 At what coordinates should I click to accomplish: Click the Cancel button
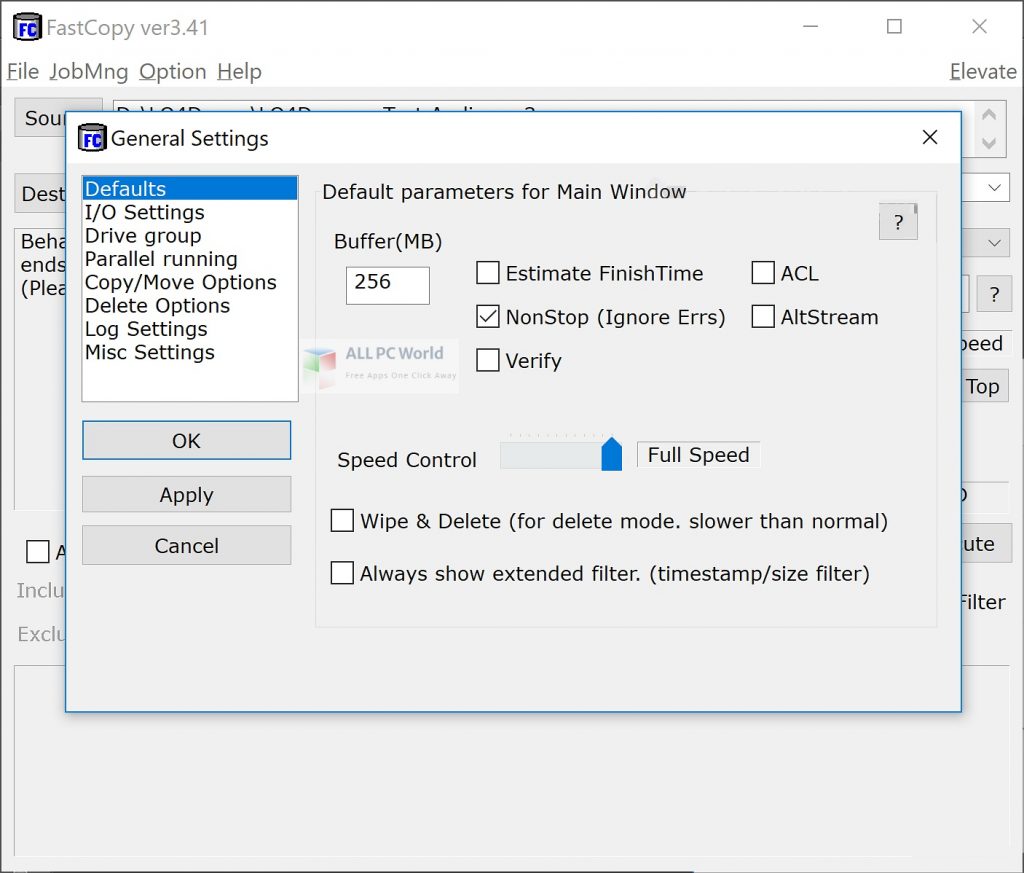click(x=186, y=545)
